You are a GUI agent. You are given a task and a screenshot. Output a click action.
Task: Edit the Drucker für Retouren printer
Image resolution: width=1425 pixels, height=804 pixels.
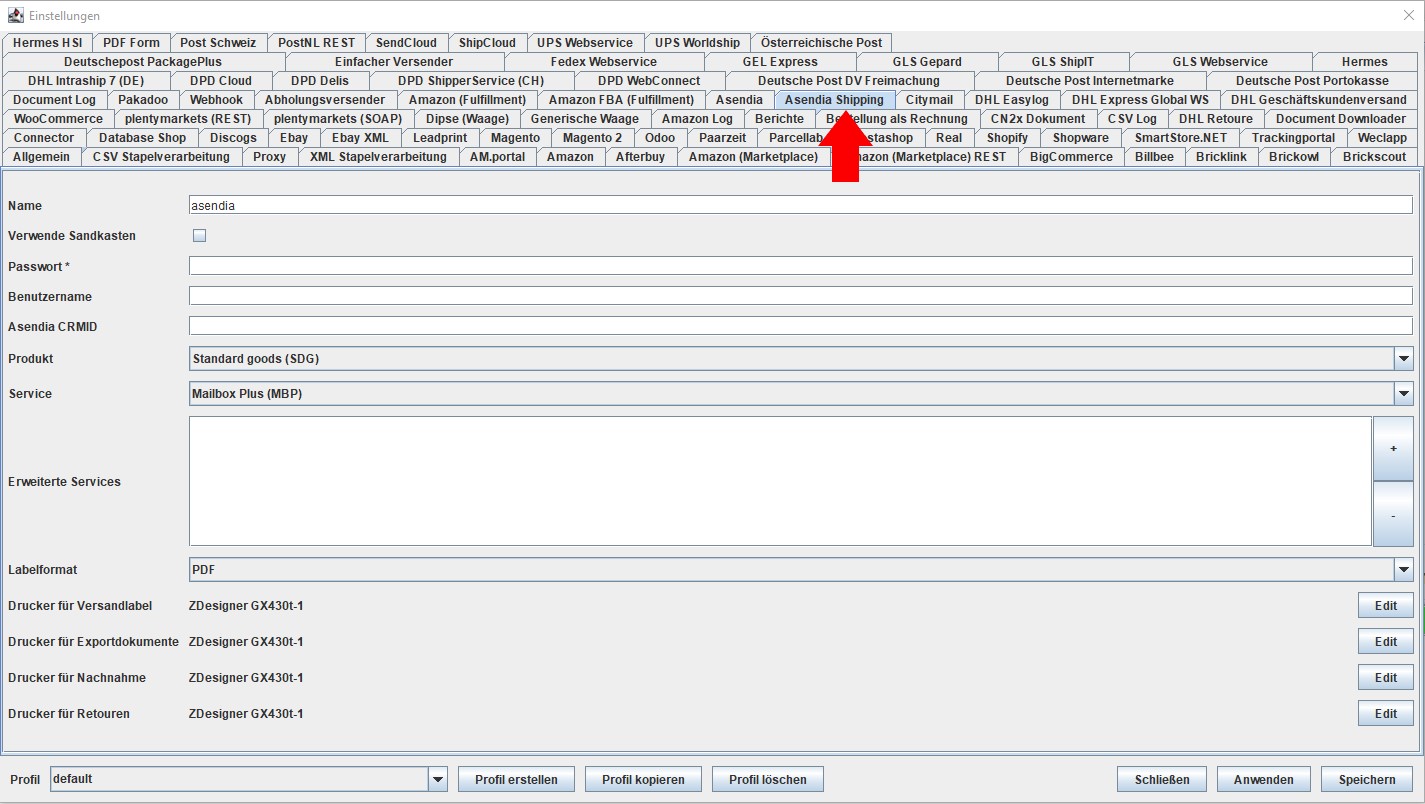(x=1385, y=714)
